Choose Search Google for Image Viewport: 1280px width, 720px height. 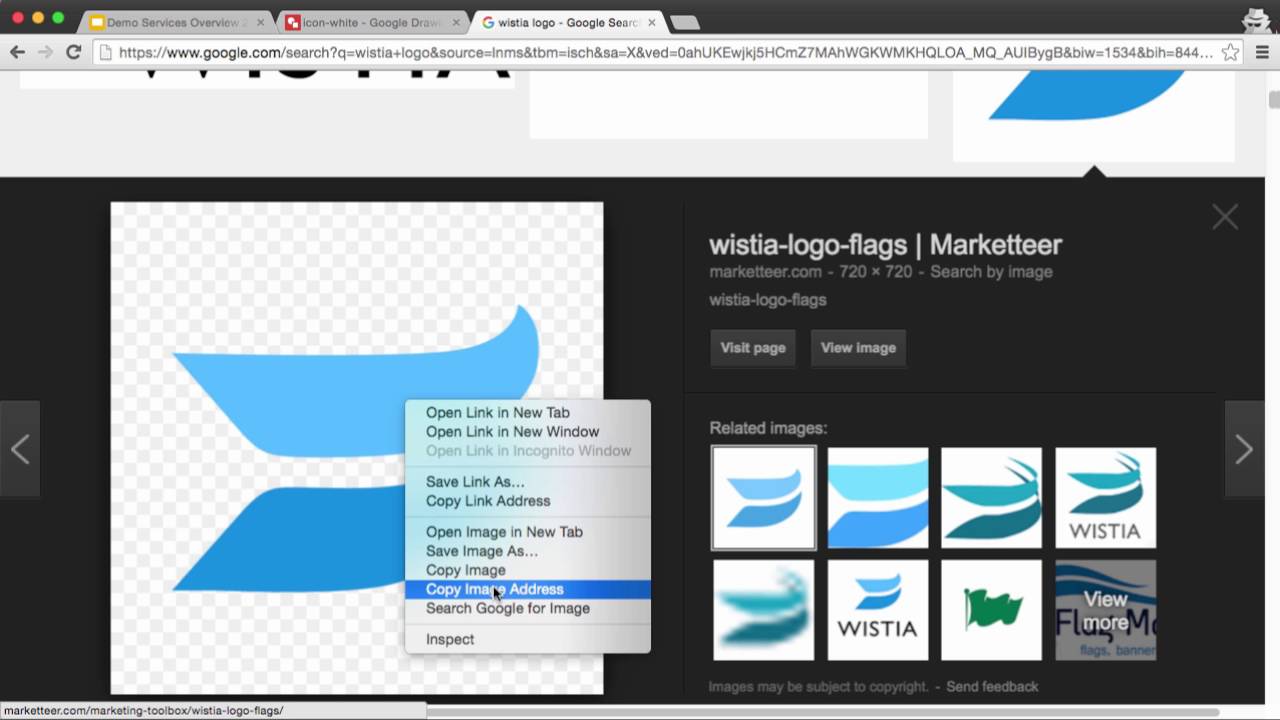tap(508, 608)
